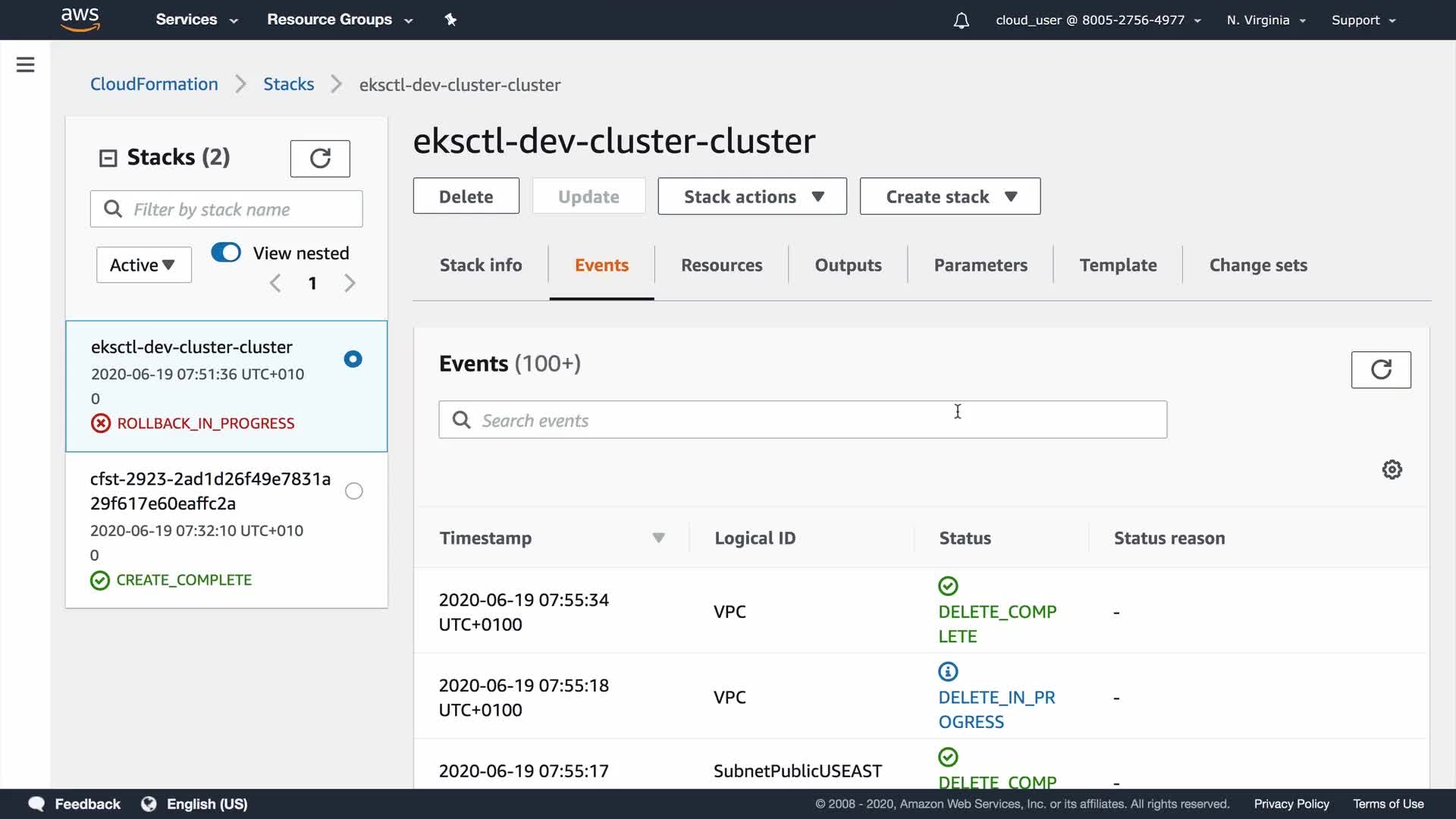1456x819 pixels.
Task: Go to next stacks page arrow
Action: click(350, 284)
